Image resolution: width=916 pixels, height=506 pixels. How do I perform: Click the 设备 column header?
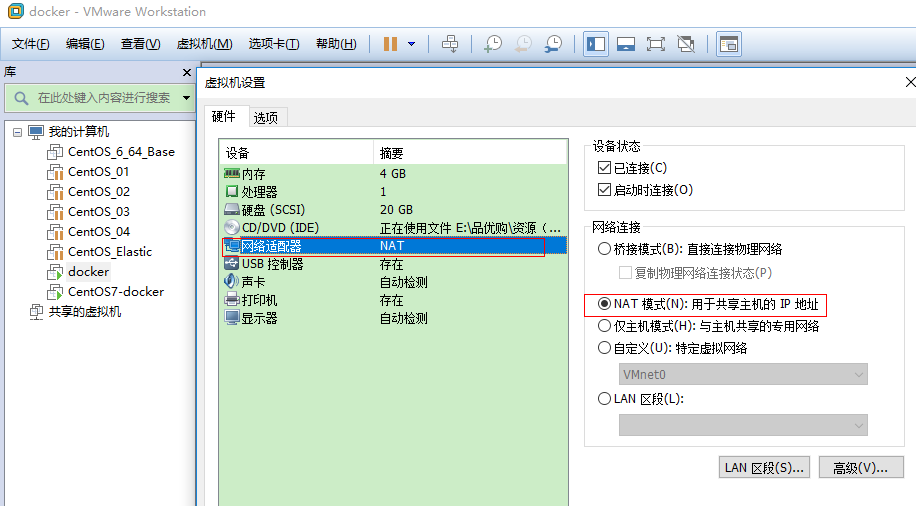(x=297, y=153)
